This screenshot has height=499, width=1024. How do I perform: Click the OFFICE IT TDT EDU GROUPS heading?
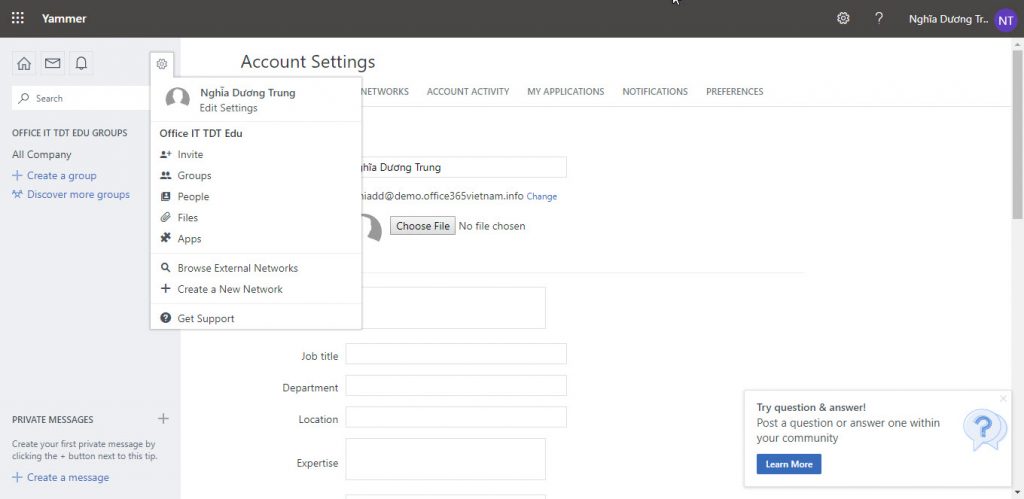pyautogui.click(x=70, y=133)
